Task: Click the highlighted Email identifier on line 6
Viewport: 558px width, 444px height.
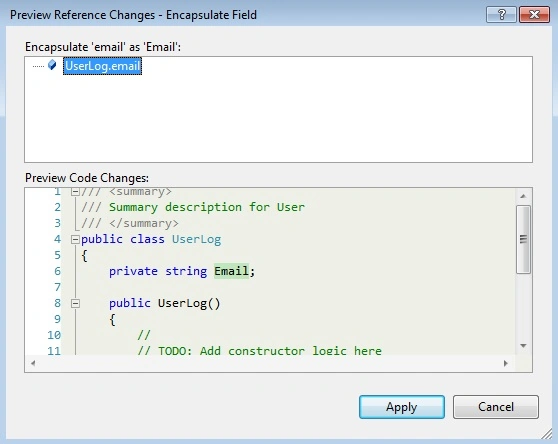Action: pos(231,271)
